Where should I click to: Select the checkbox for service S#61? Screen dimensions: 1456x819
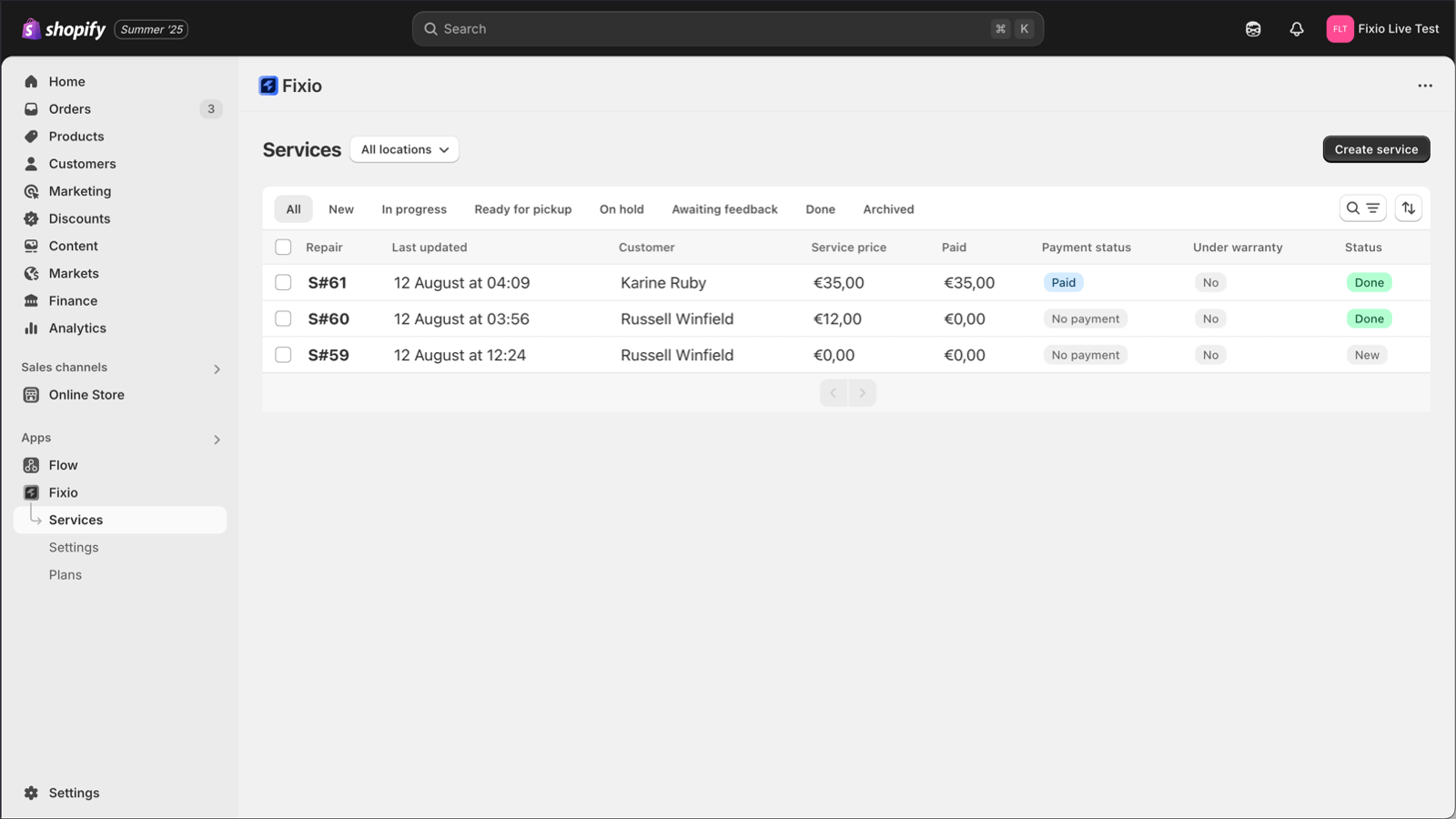click(282, 282)
